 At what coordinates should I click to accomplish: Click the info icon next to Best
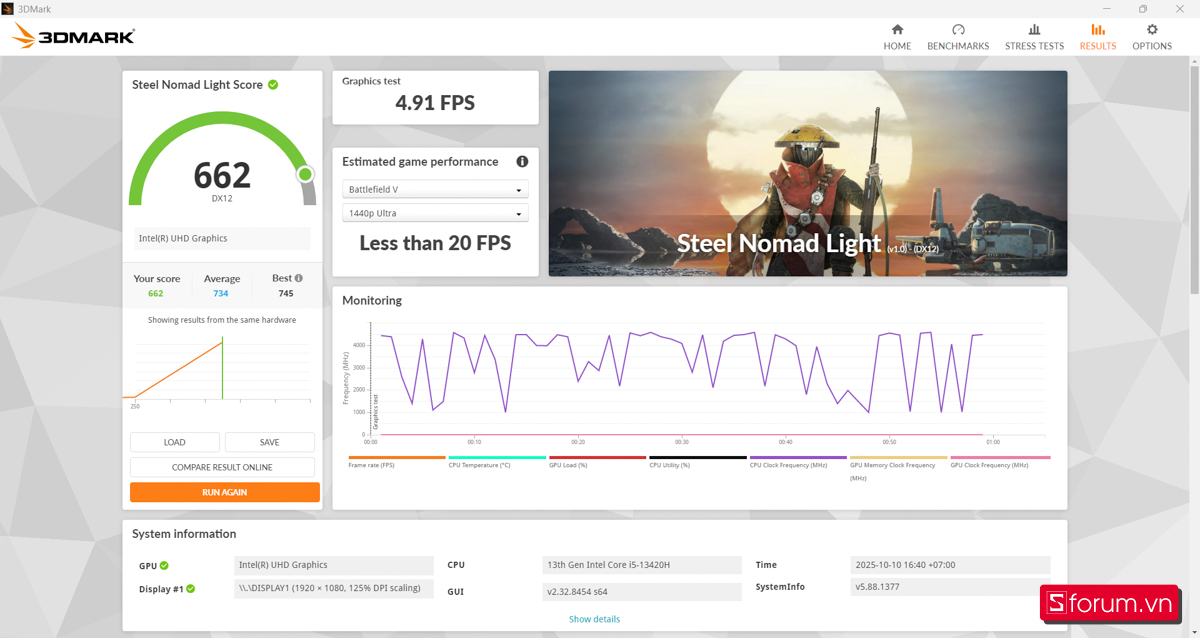(298, 278)
